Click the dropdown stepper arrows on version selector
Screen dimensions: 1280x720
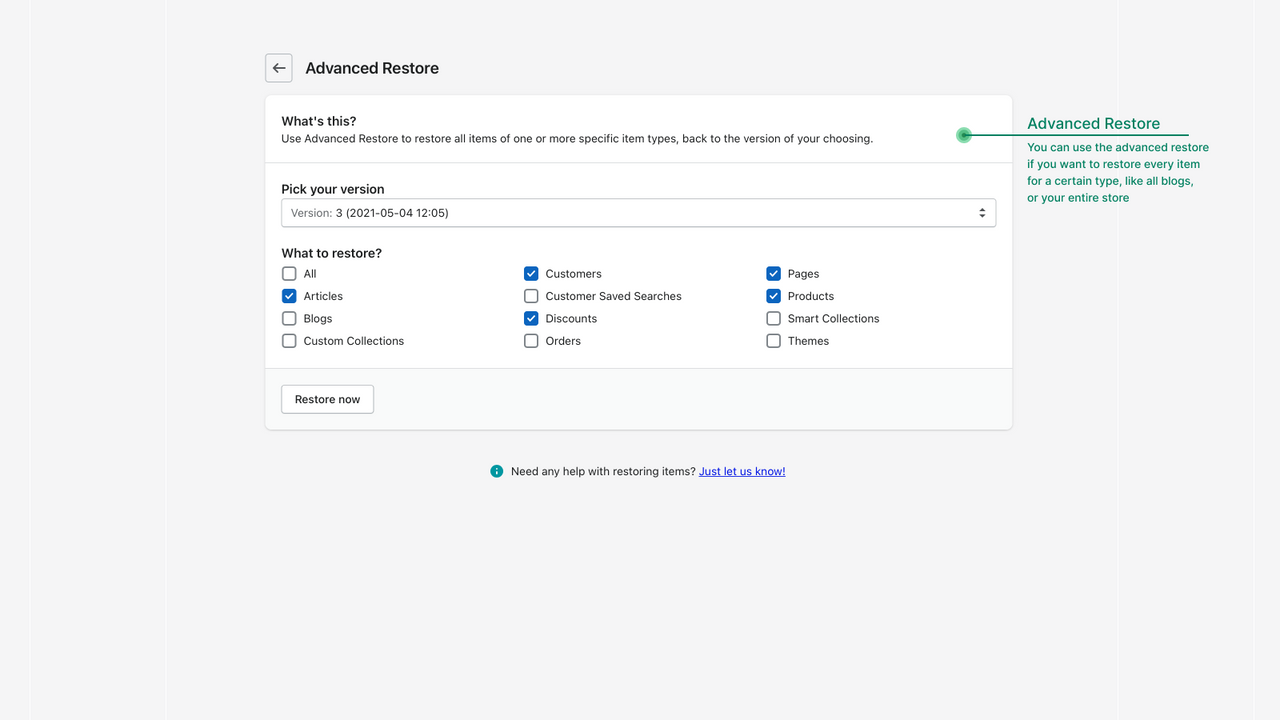pyautogui.click(x=982, y=212)
